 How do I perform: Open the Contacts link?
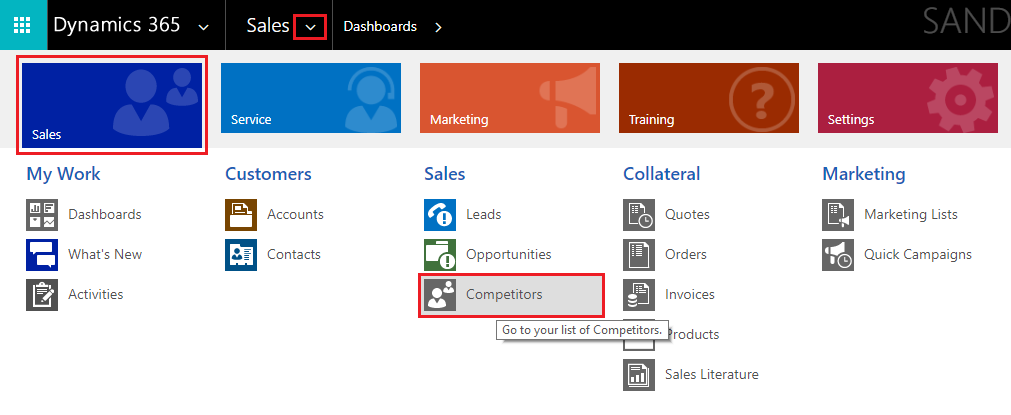[x=293, y=255]
